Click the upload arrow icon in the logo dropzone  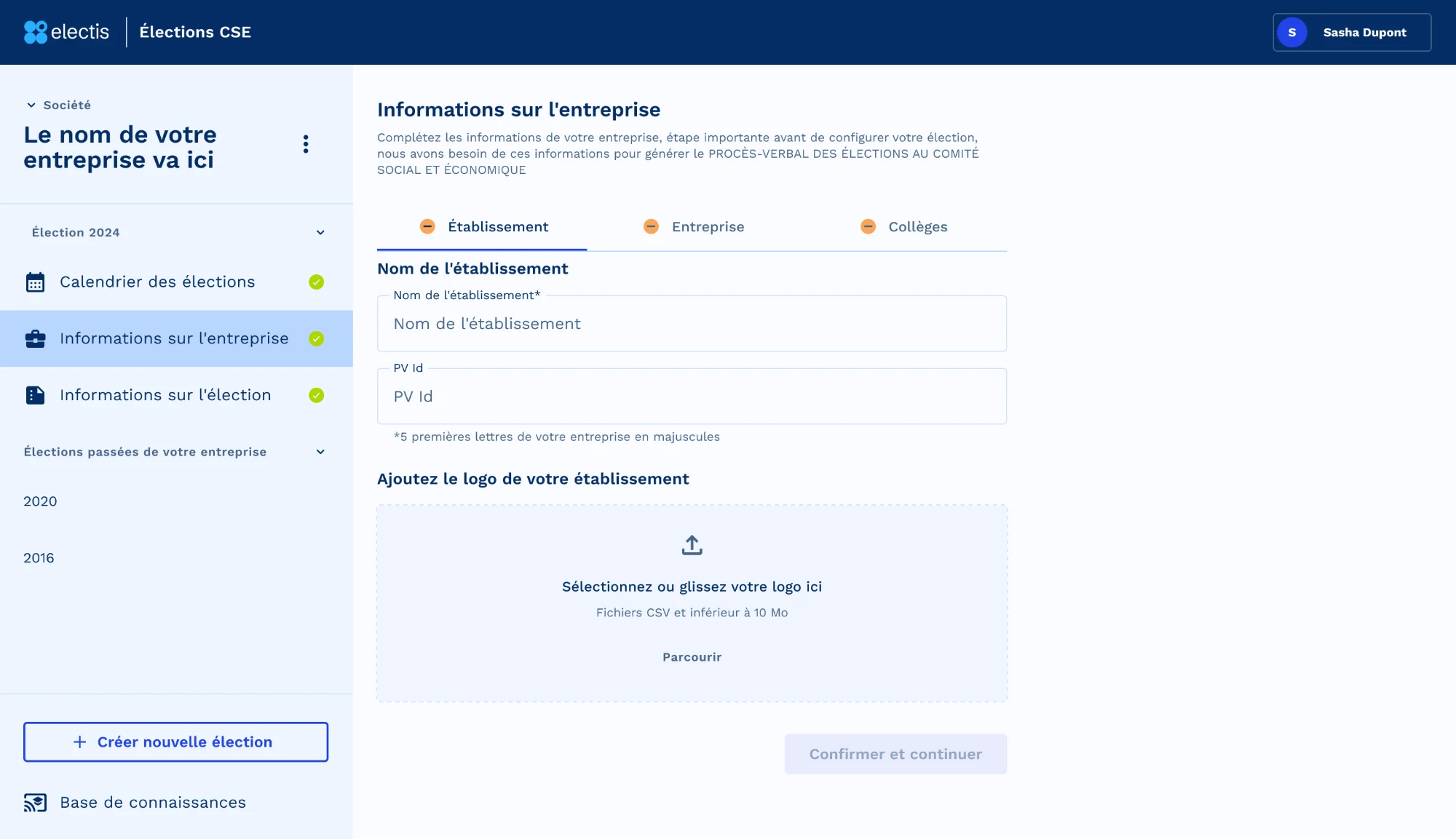[692, 545]
